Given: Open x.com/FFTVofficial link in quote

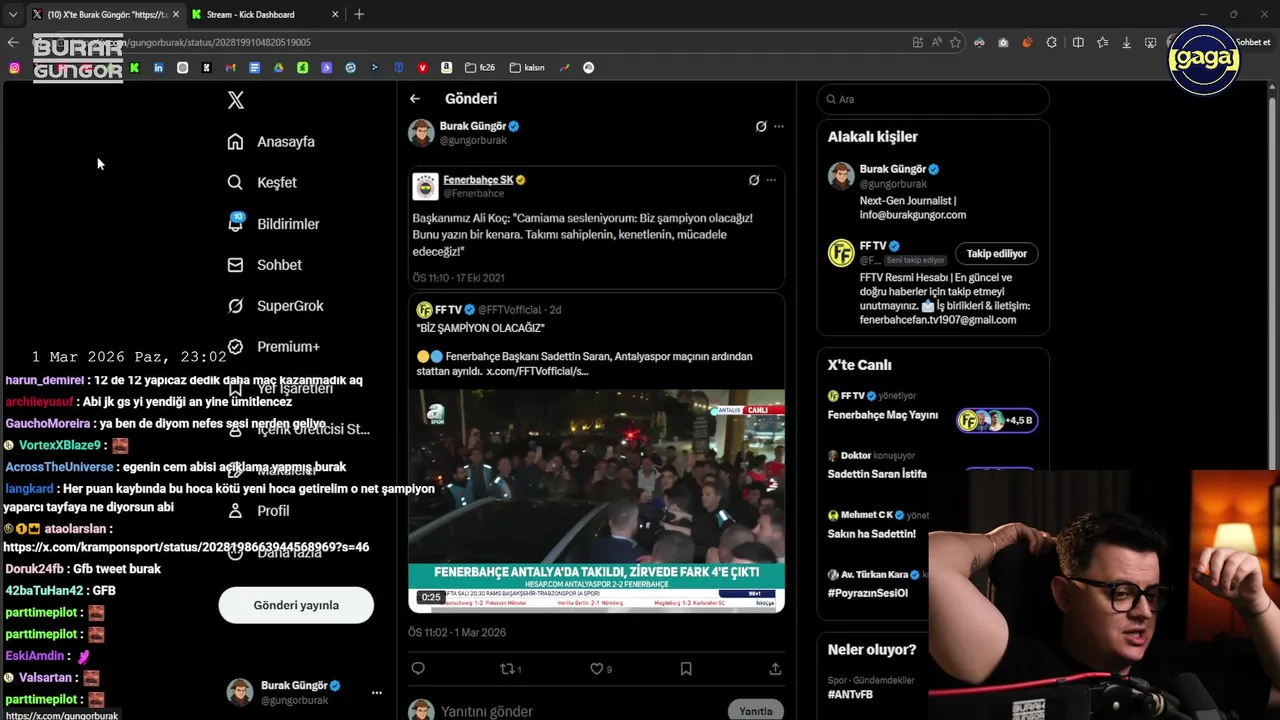Looking at the screenshot, I should tap(537, 371).
